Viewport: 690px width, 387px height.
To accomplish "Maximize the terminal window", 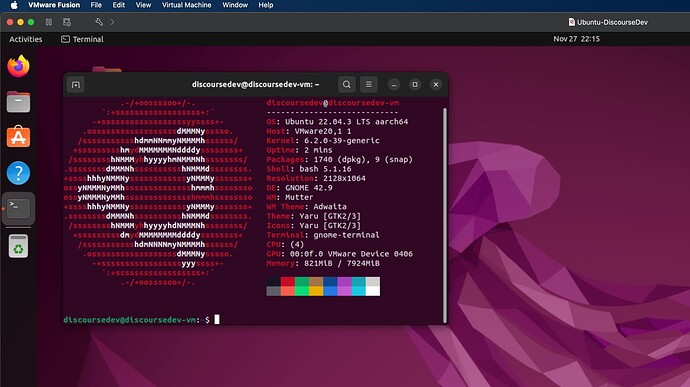I will tap(415, 85).
